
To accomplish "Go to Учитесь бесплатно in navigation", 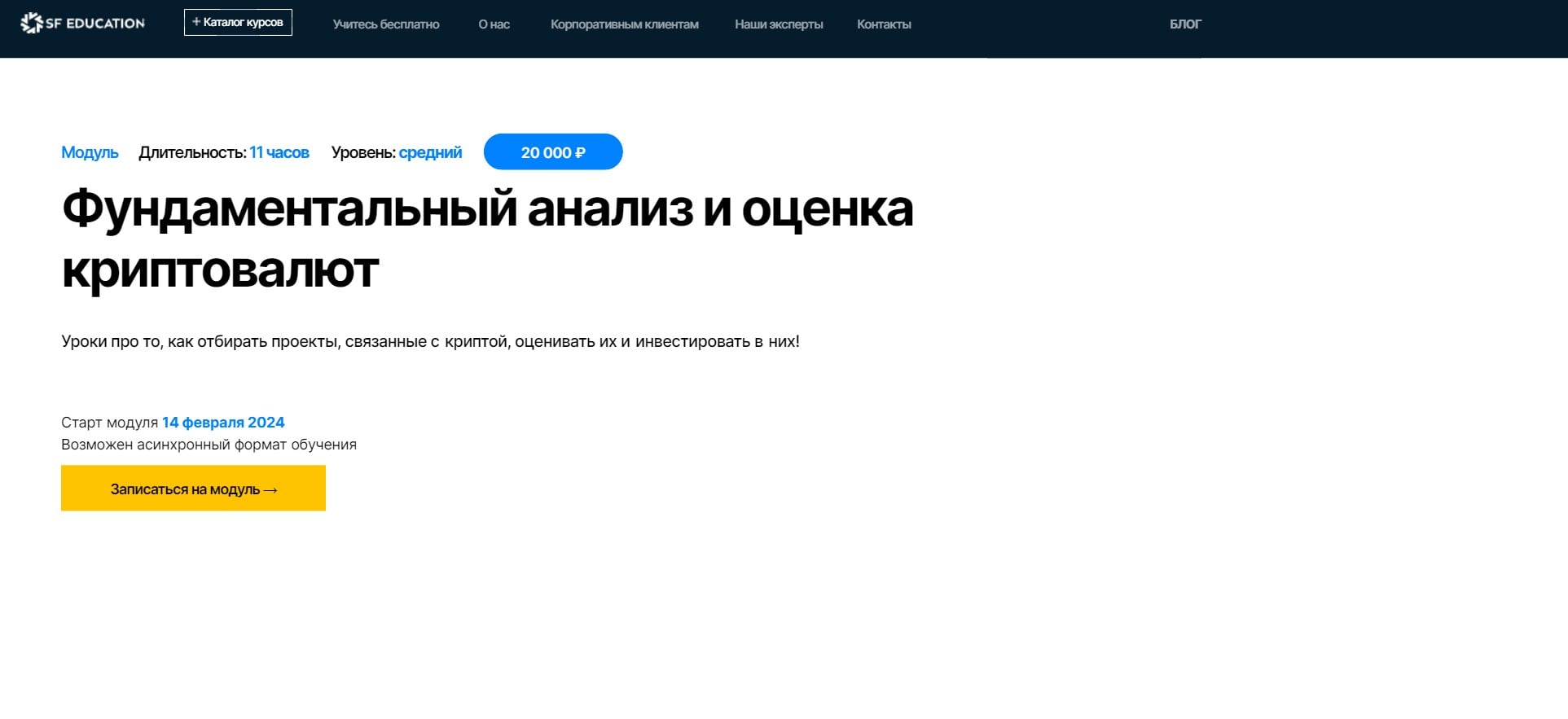I will point(385,24).
